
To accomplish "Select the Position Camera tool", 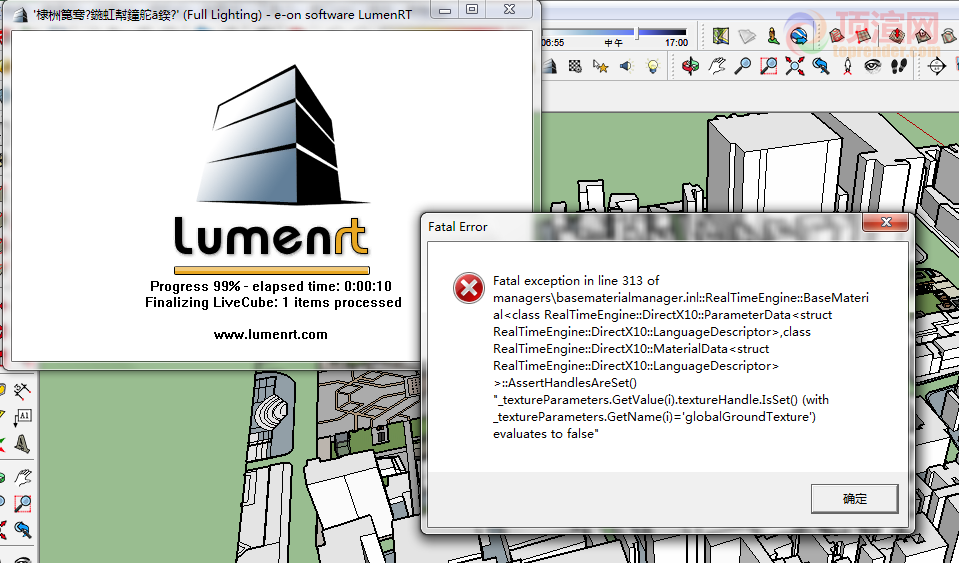I will [x=847, y=66].
